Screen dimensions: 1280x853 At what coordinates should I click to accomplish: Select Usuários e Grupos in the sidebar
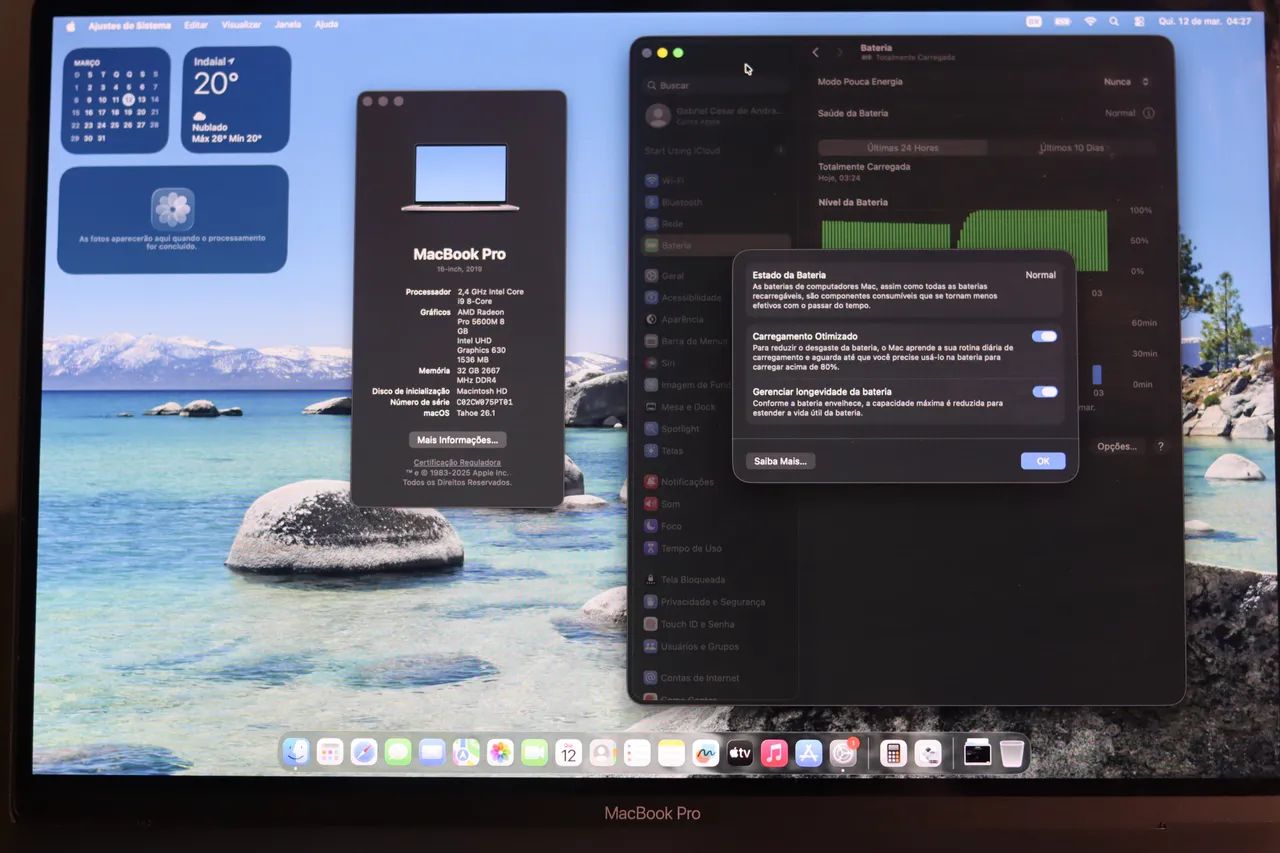(716, 646)
